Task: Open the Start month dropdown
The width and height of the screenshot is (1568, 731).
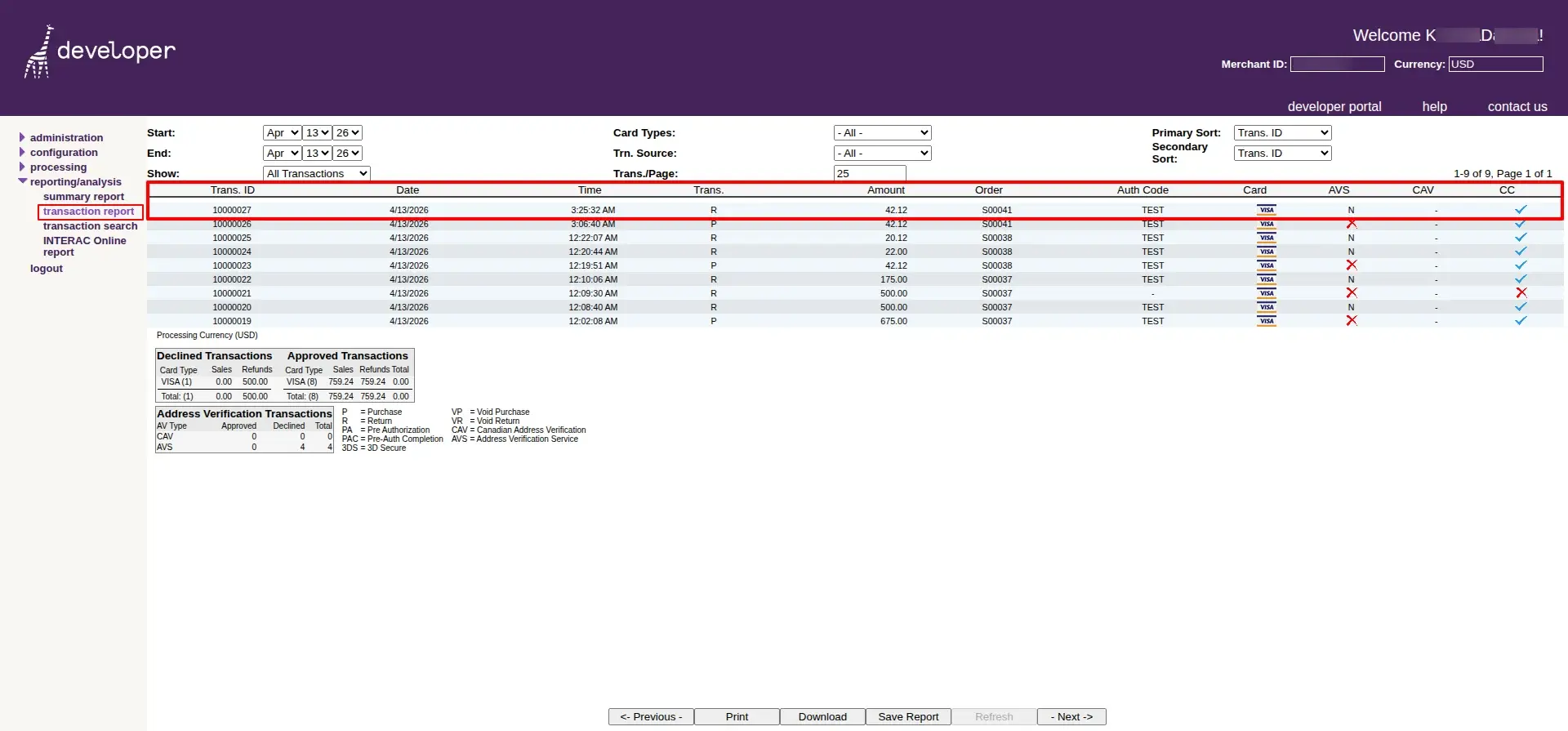Action: click(x=283, y=132)
